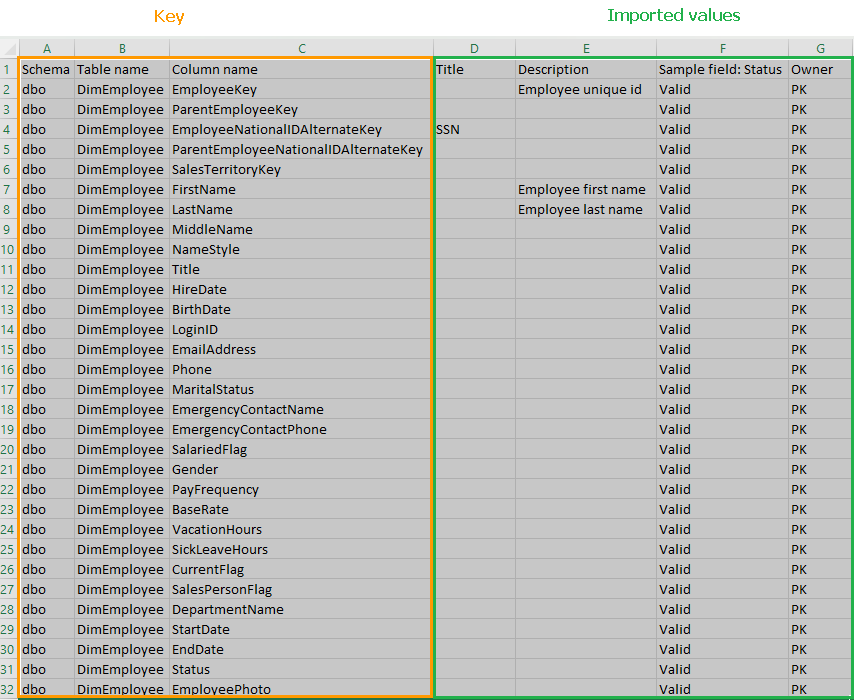The height and width of the screenshot is (700, 854).
Task: Click the 'Sample field: Status' header cell
Action: [x=720, y=70]
